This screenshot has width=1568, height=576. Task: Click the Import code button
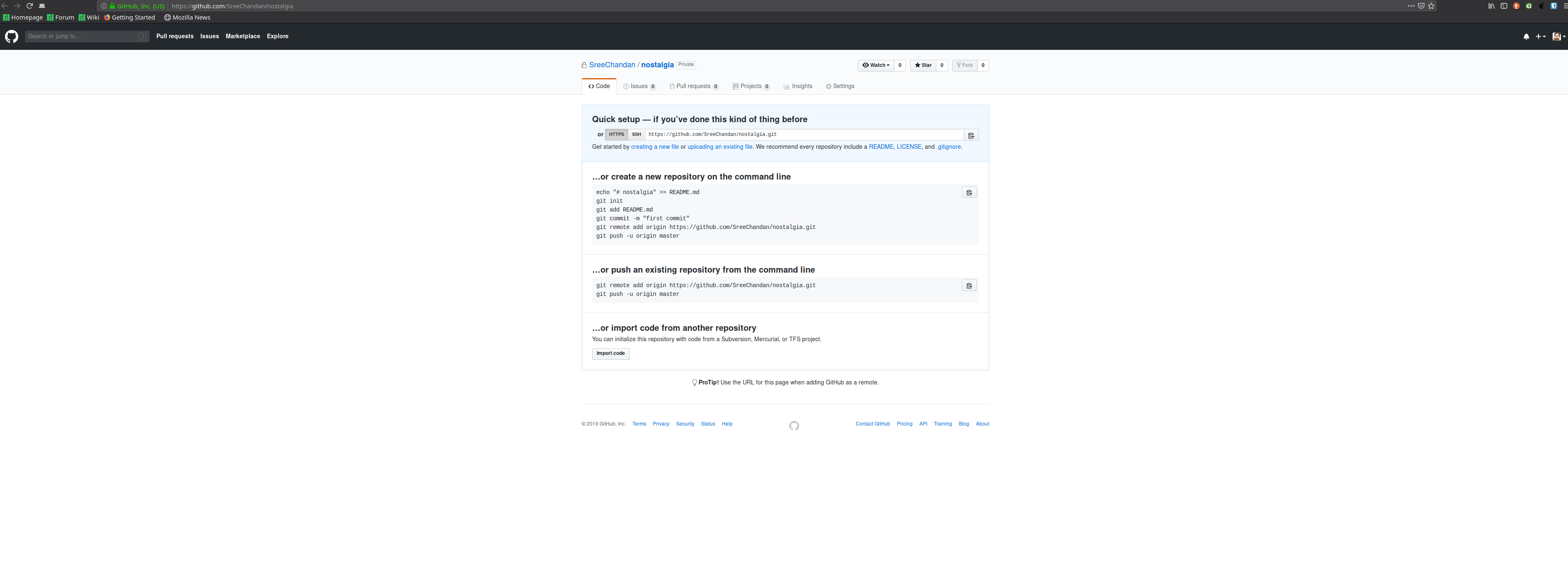tap(610, 353)
